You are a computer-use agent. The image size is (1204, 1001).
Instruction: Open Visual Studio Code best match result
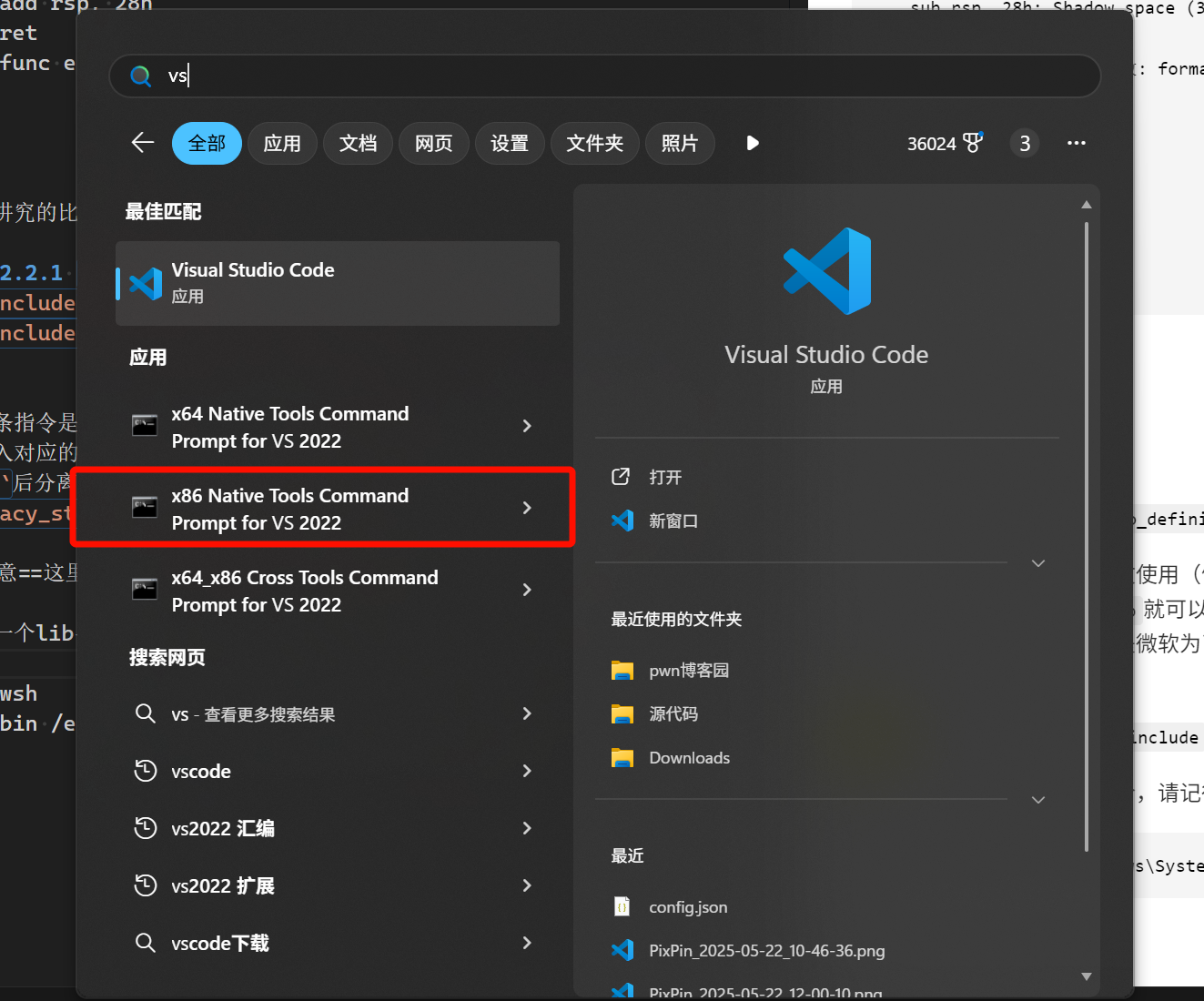click(x=338, y=283)
